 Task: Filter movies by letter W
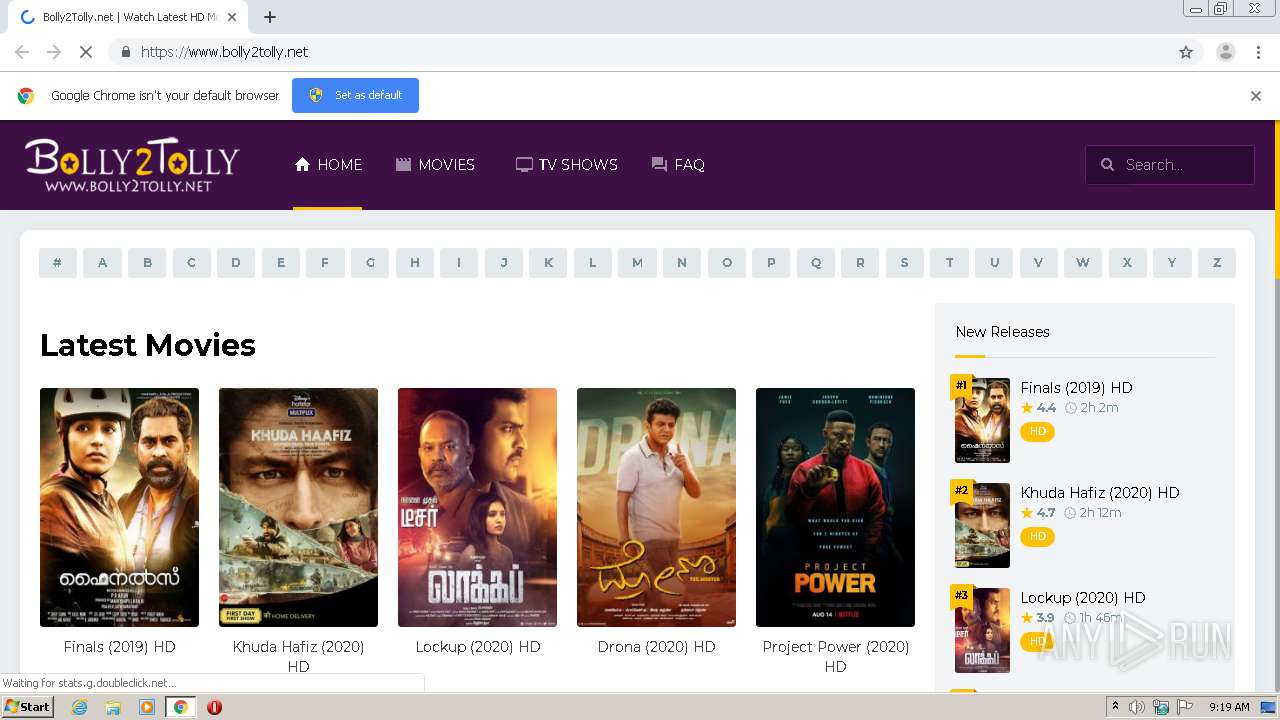pos(1083,263)
